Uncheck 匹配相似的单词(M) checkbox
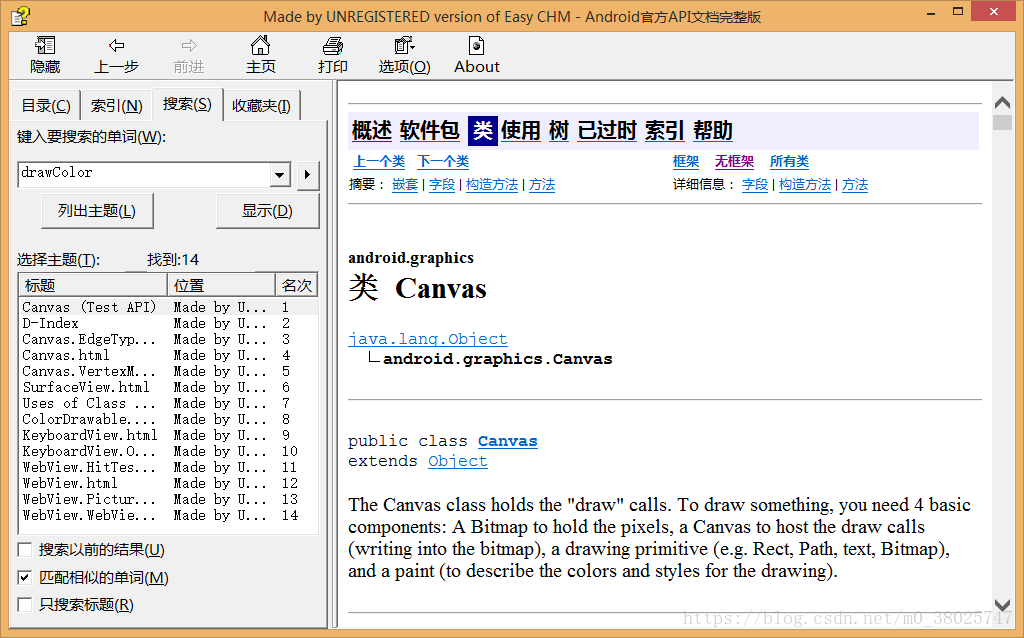The width and height of the screenshot is (1024, 638). [25, 577]
